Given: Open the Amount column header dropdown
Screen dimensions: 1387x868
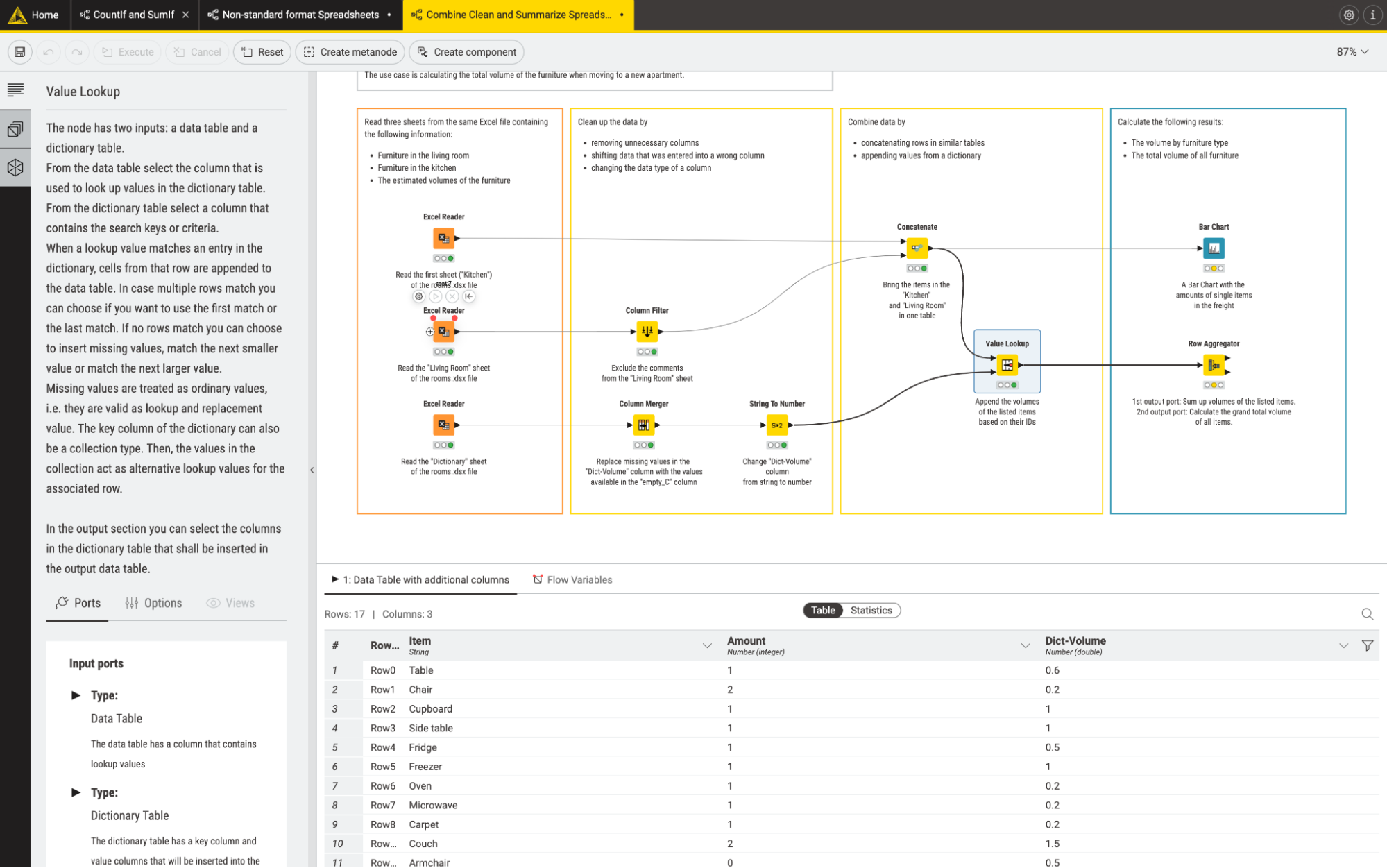Looking at the screenshot, I should (x=1025, y=645).
